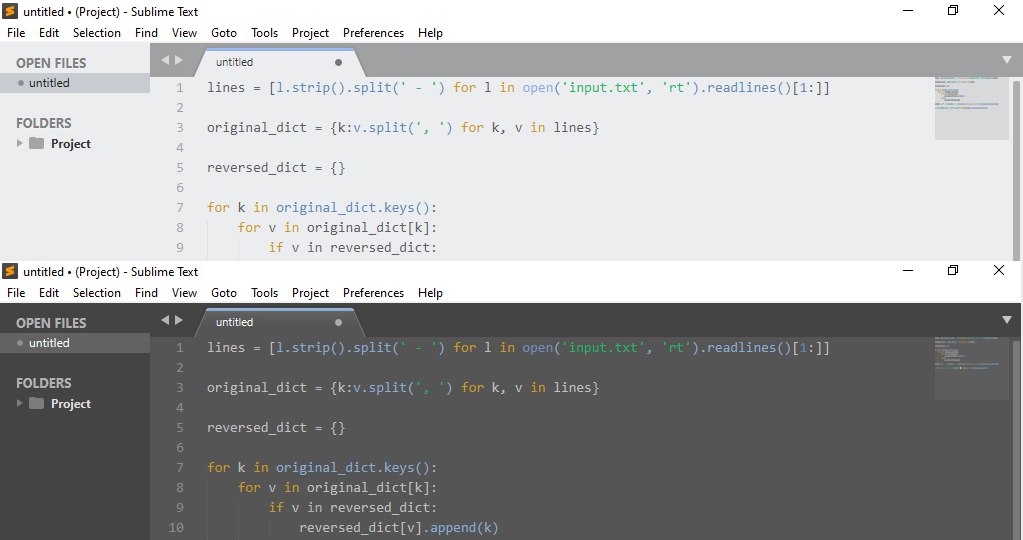Click 'reversed_dict = {}' in light editor
Viewport: 1023px width, 540px height.
click(276, 168)
